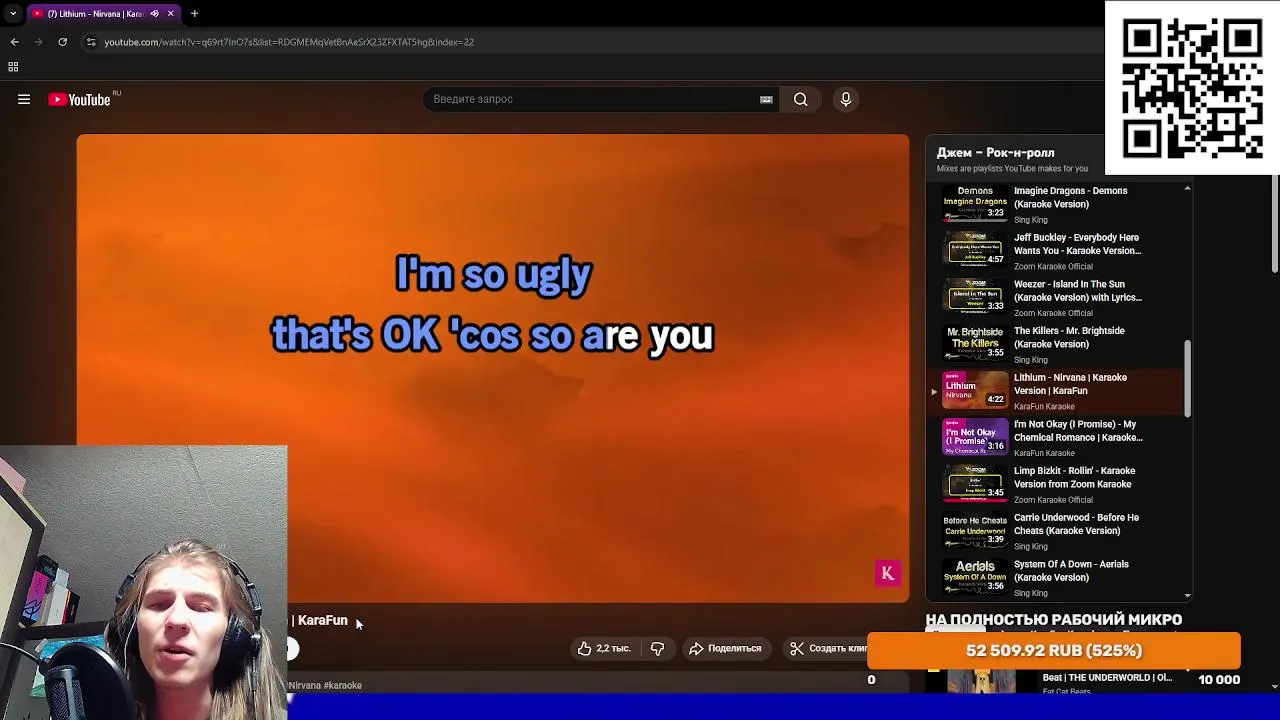Open the on-screen keyboard icon in search box
The width and height of the screenshot is (1280, 720).
point(766,99)
